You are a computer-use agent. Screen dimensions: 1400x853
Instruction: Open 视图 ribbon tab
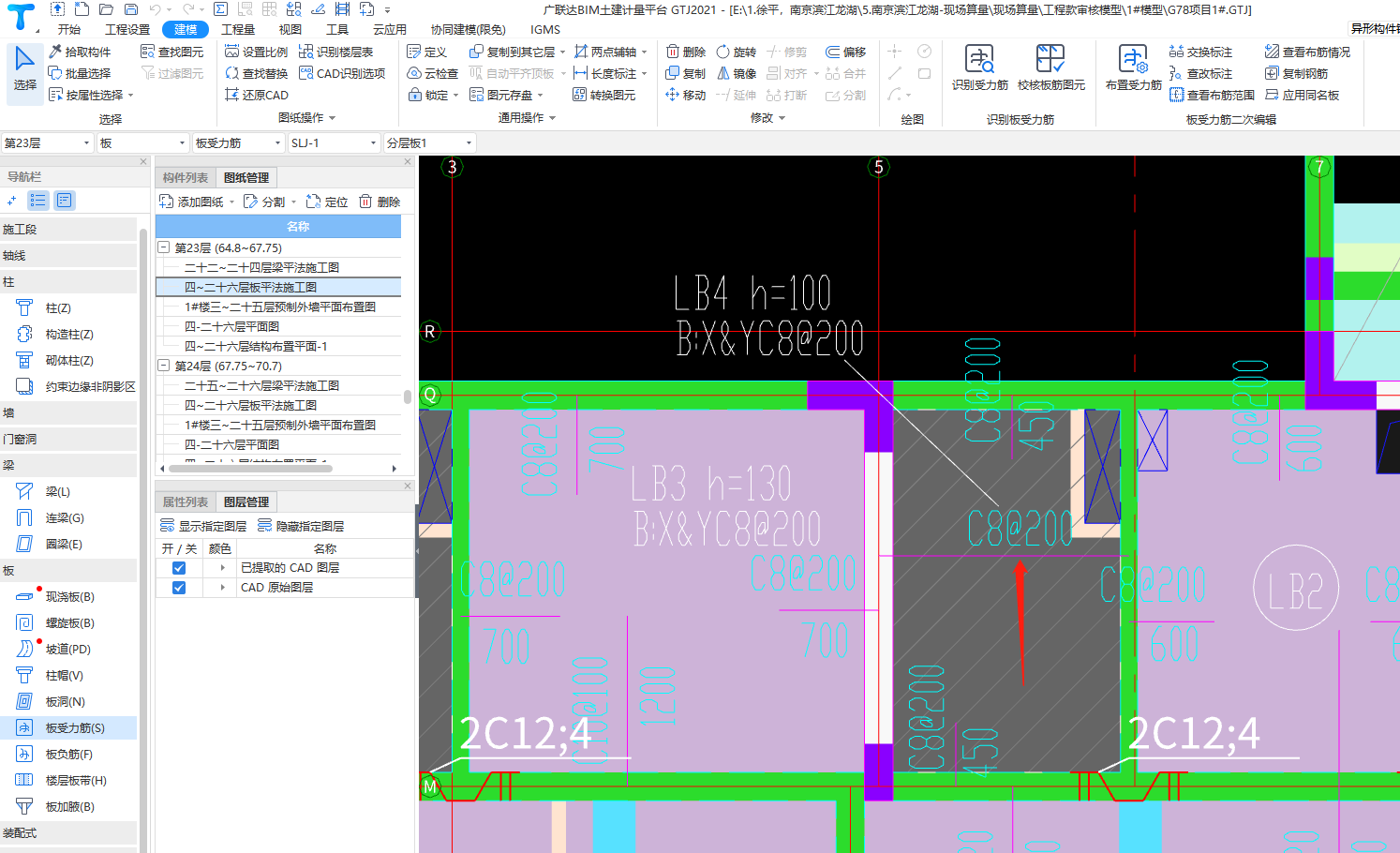(290, 29)
